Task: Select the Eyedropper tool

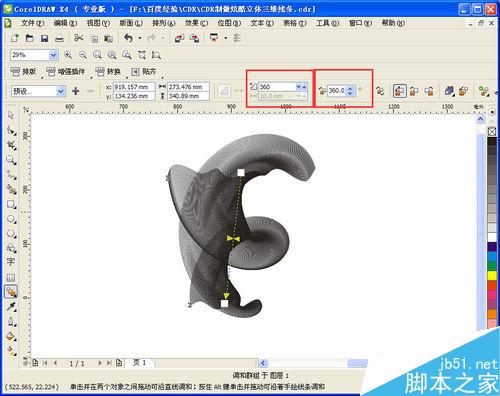Action: [x=11, y=307]
